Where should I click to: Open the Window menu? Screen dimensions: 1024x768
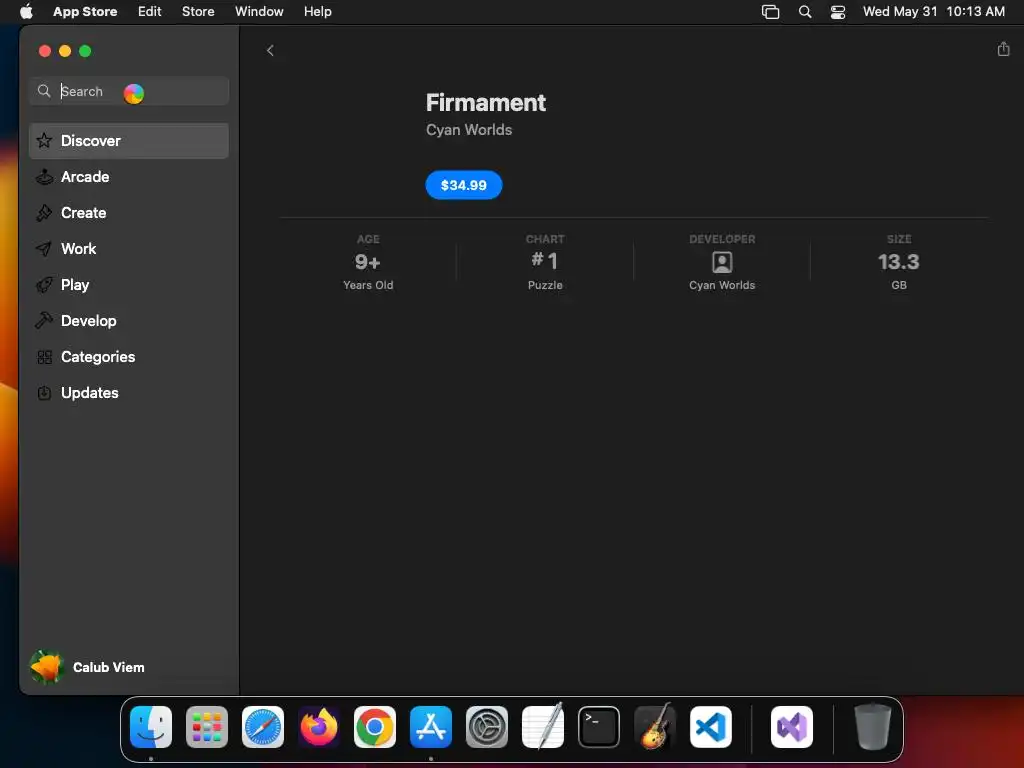(259, 11)
